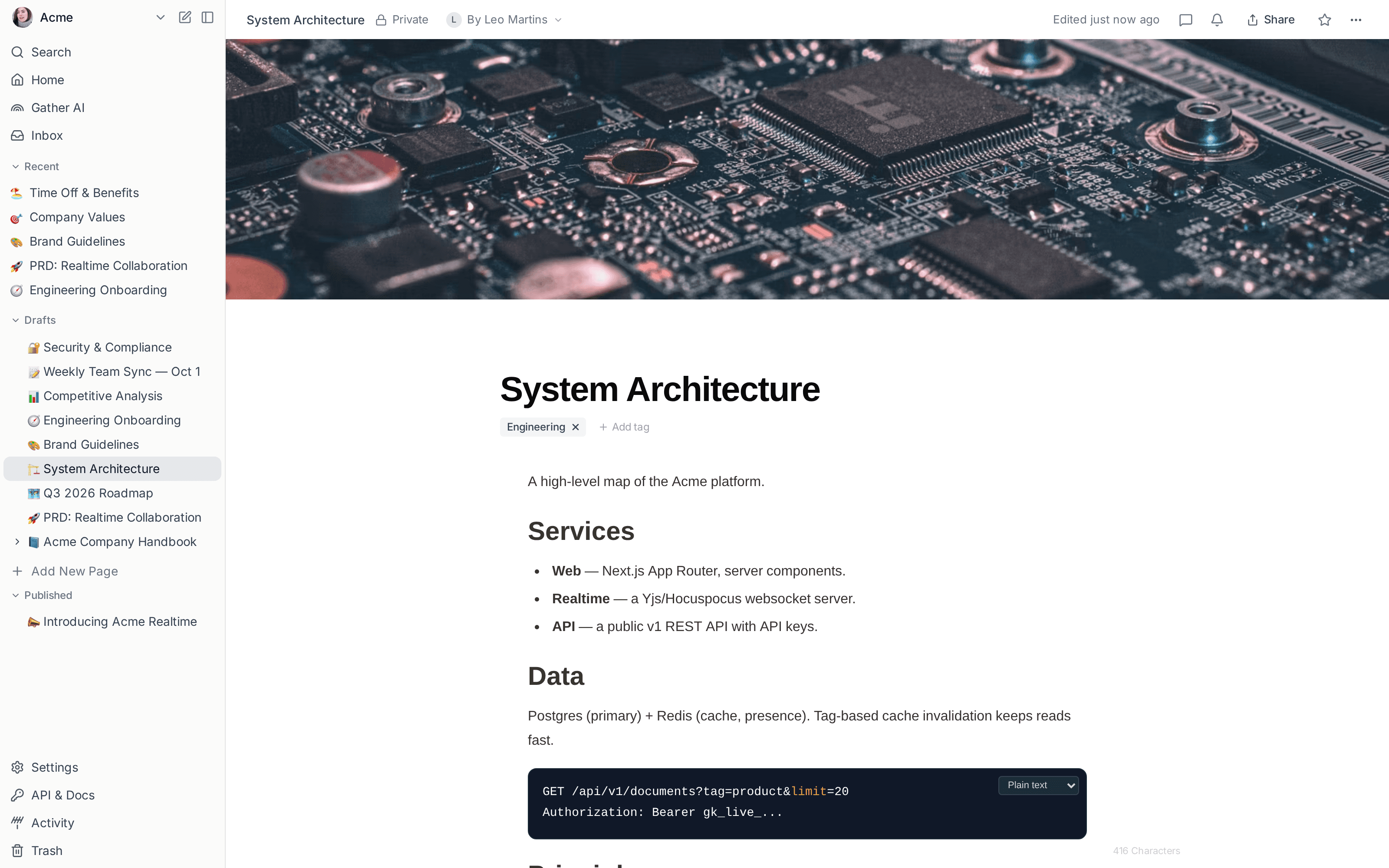Open the Inbox

112,135
